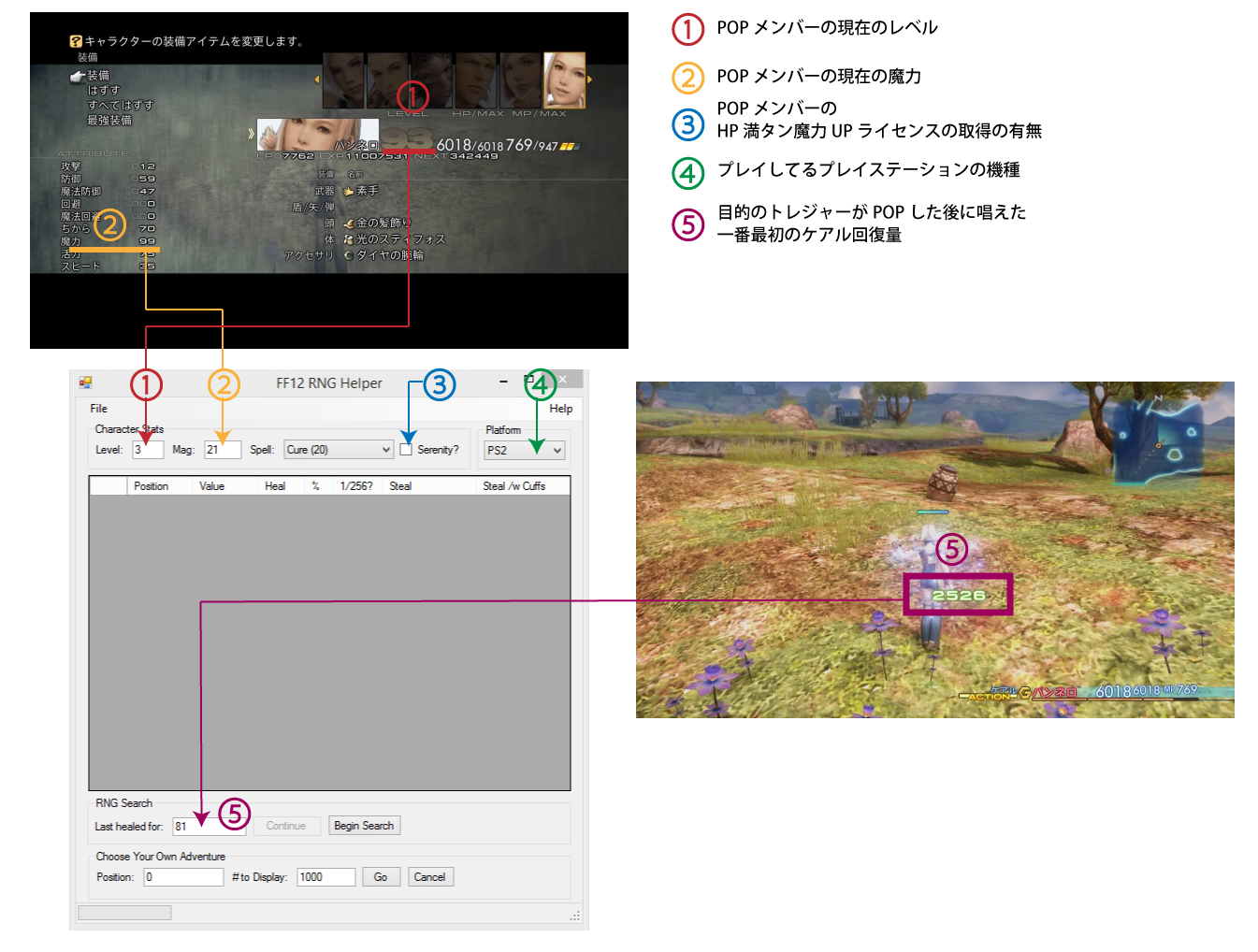Click the progress bar at window bottom

point(124,913)
